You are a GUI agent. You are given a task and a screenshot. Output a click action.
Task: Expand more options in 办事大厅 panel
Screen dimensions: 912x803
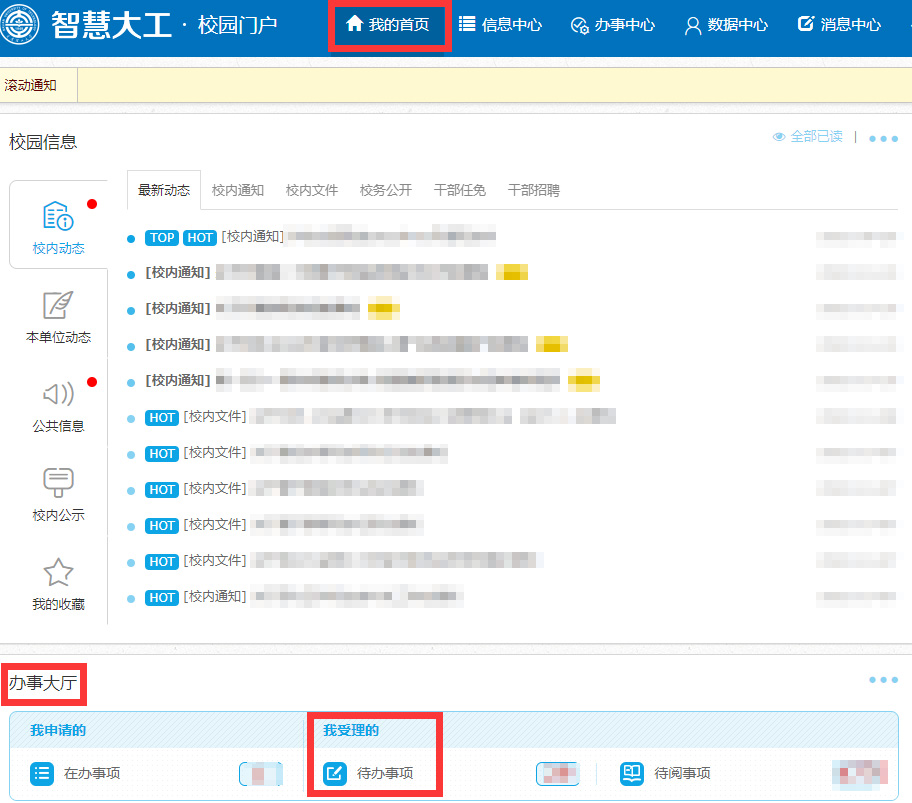[883, 680]
